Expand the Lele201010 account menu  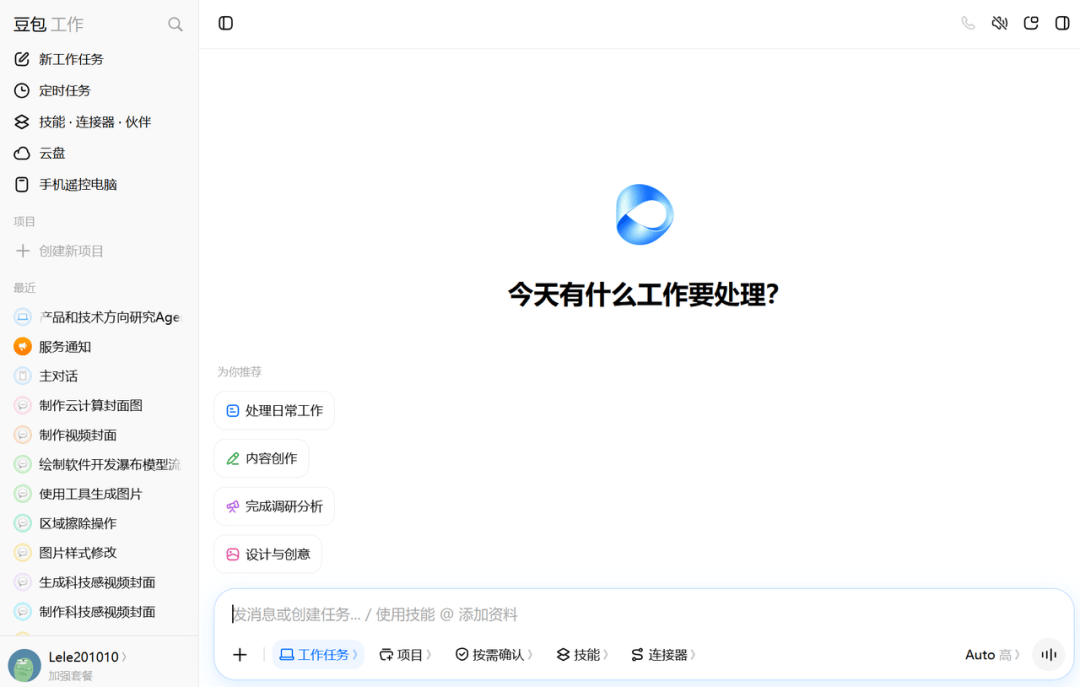(x=87, y=657)
